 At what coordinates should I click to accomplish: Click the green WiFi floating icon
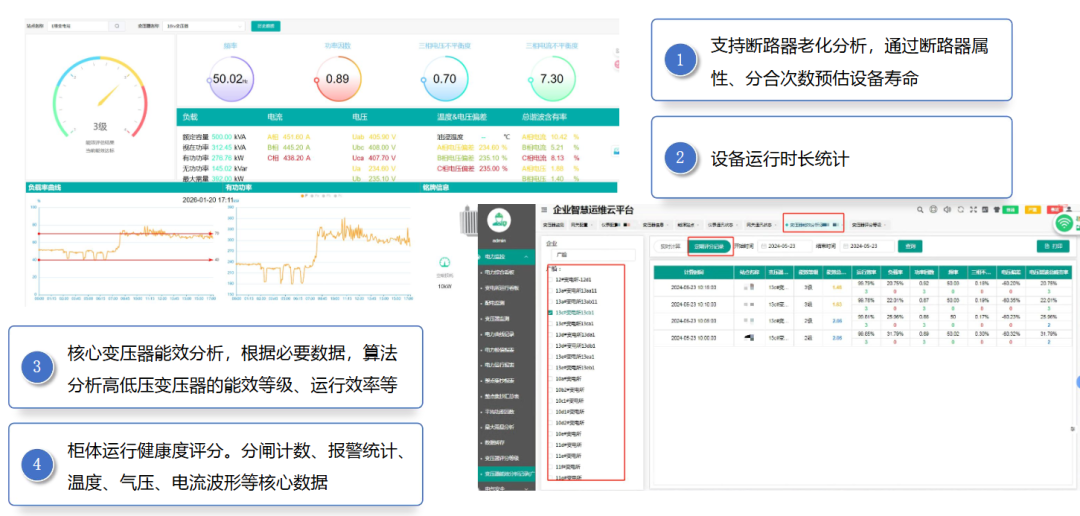click(1065, 223)
